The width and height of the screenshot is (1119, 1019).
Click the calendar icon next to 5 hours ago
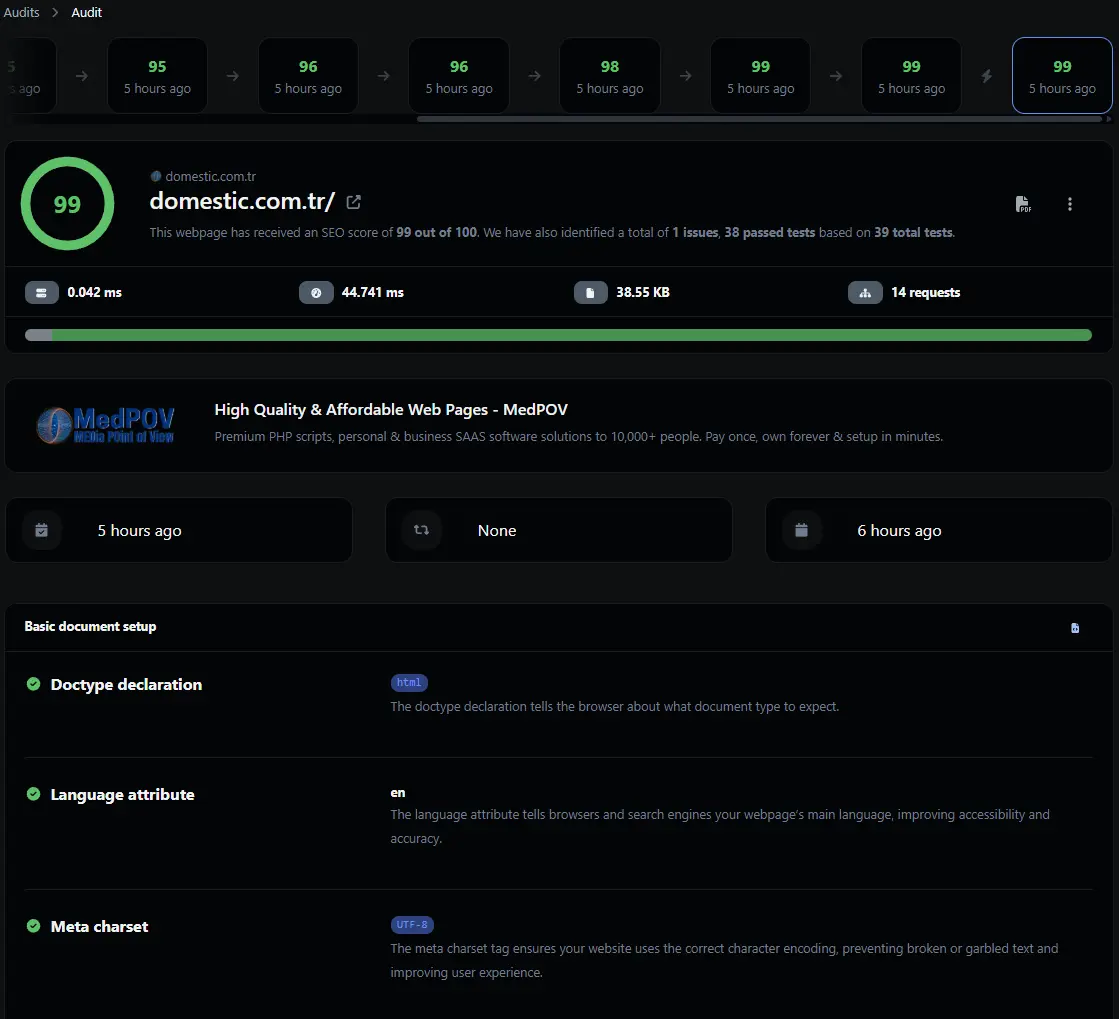pos(41,529)
